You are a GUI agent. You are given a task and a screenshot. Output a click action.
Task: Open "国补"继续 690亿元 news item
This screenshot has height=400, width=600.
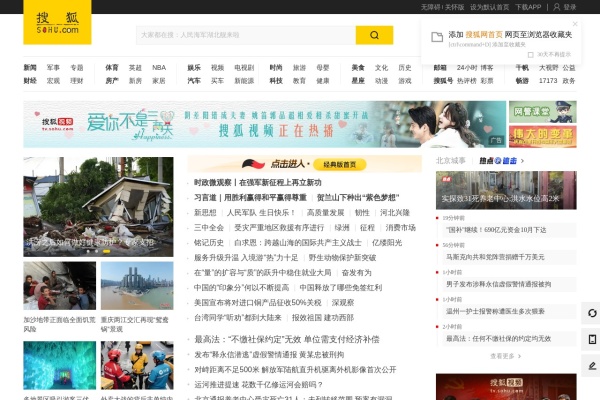[496, 230]
